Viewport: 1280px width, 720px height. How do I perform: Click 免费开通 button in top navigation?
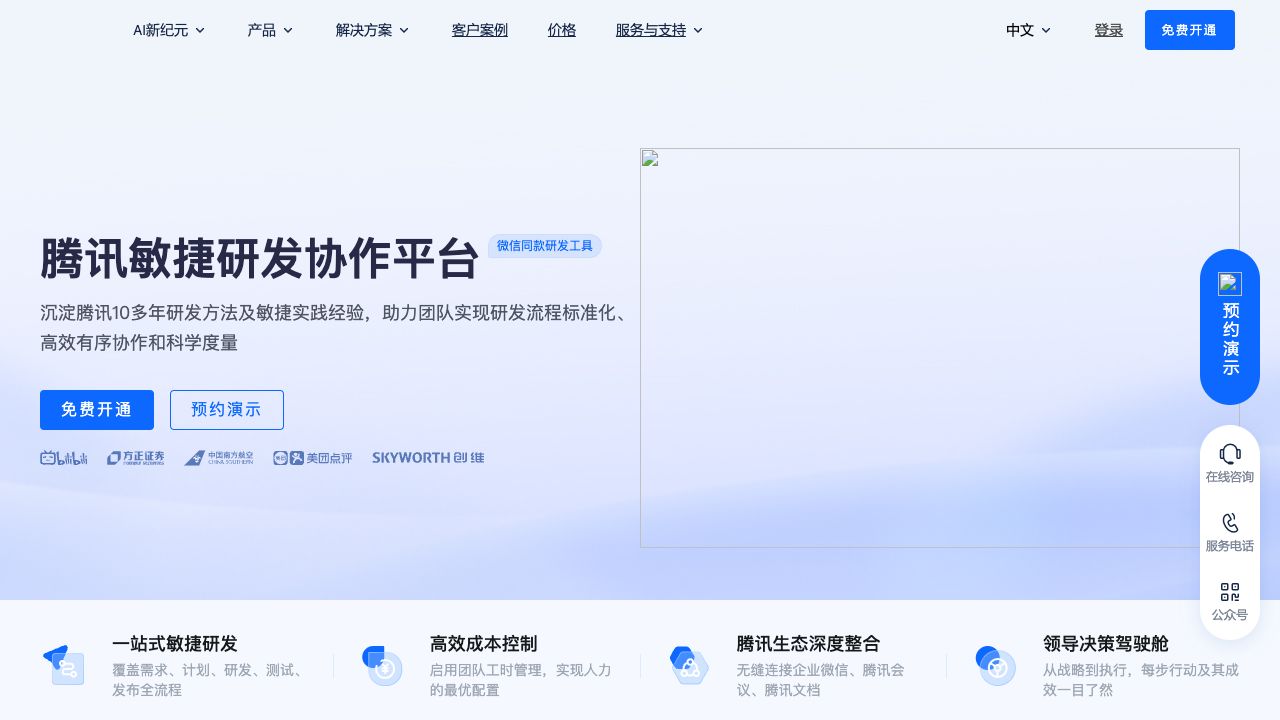(1189, 30)
